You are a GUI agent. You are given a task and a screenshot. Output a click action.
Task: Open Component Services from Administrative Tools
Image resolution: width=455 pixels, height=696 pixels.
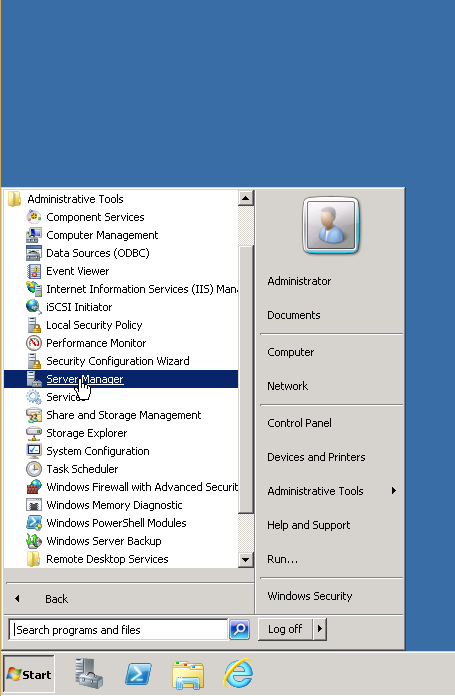point(95,217)
